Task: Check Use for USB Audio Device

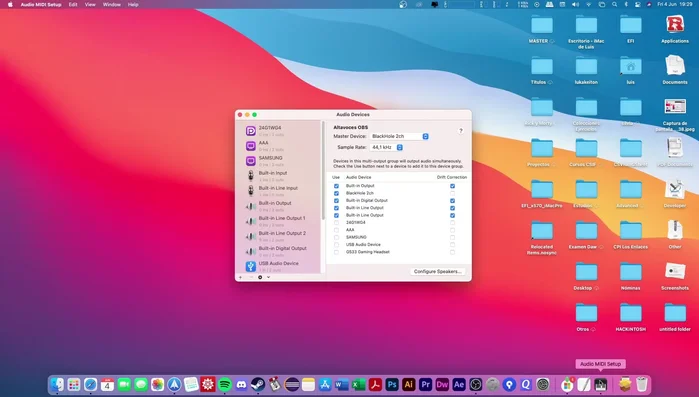Action: click(337, 245)
